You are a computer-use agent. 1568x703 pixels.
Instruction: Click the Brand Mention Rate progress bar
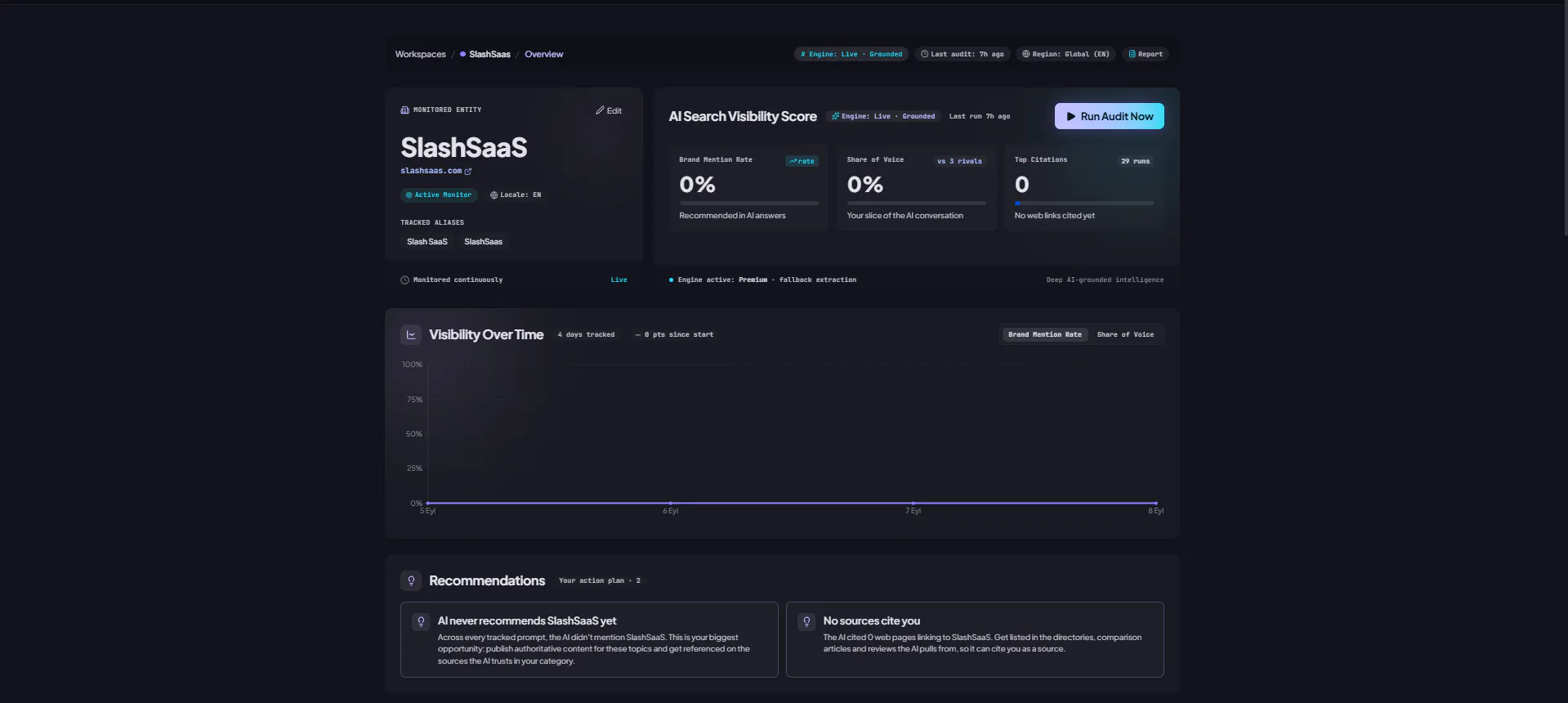748,203
